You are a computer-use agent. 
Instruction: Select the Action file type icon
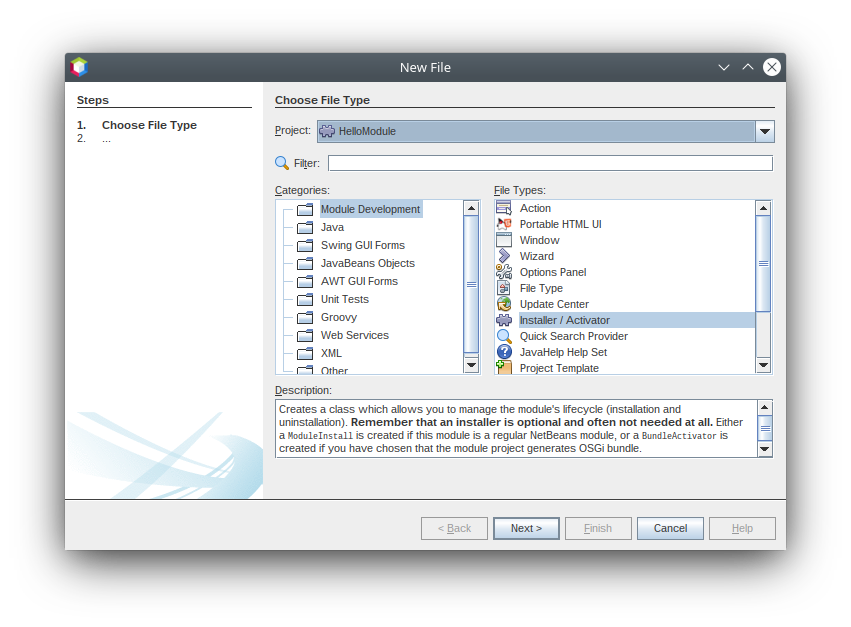click(504, 208)
